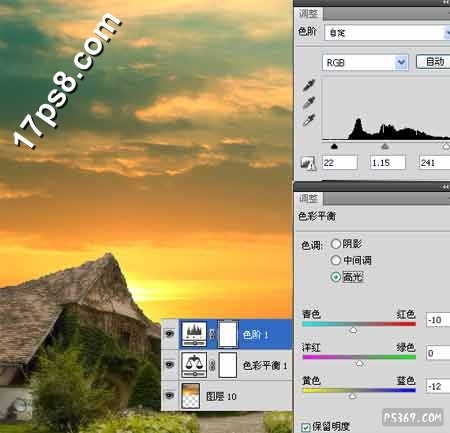Image resolution: width=450 pixels, height=433 pixels.
Task: Click the yellow-blue value field showing -12
Action: point(438,386)
